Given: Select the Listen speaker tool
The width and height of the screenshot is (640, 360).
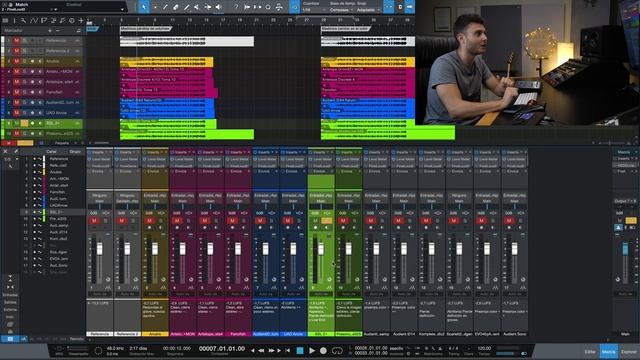Looking at the screenshot, I should pos(218,7).
